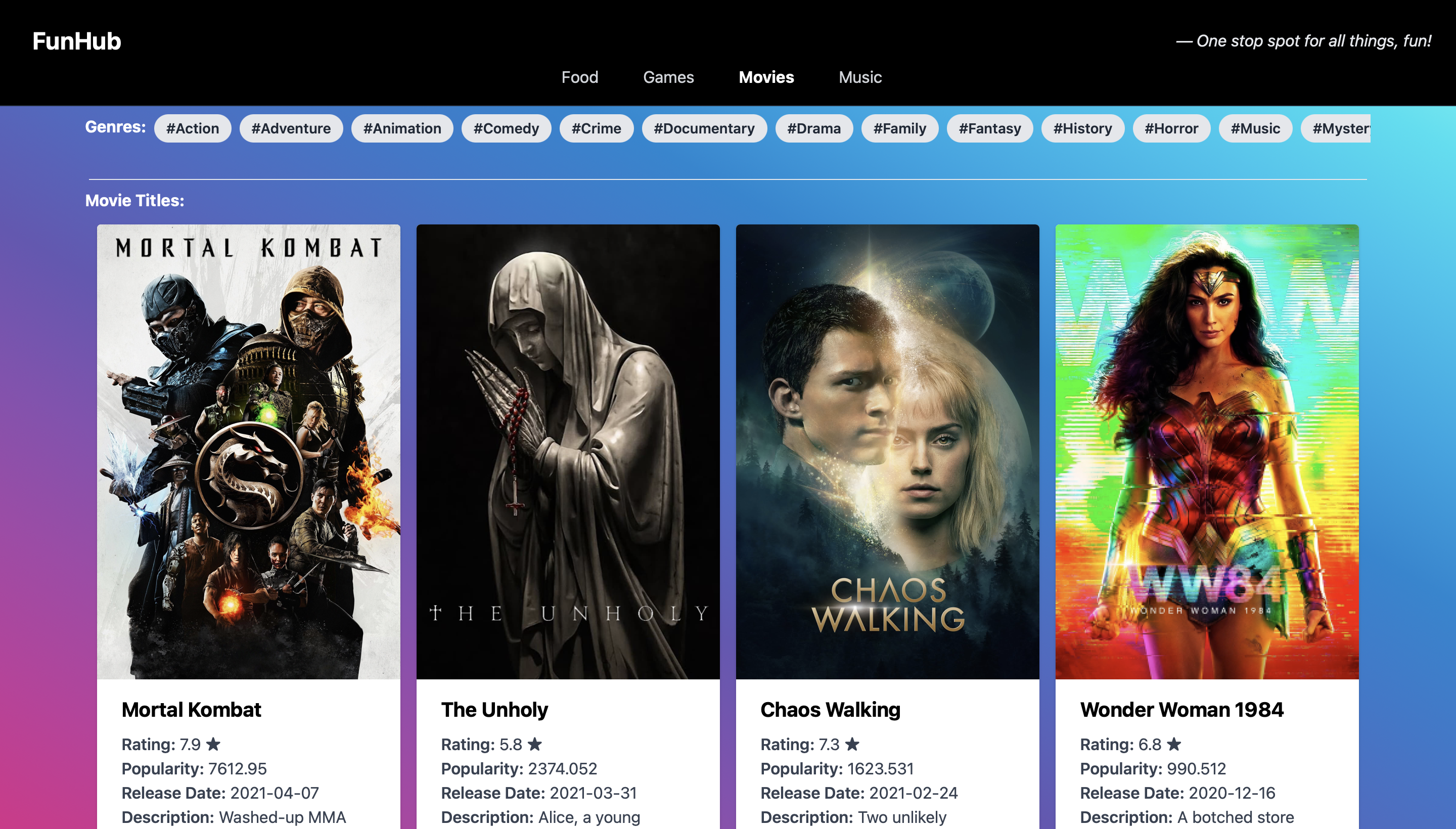
Task: Select the #Adventure genre chip
Action: point(291,129)
